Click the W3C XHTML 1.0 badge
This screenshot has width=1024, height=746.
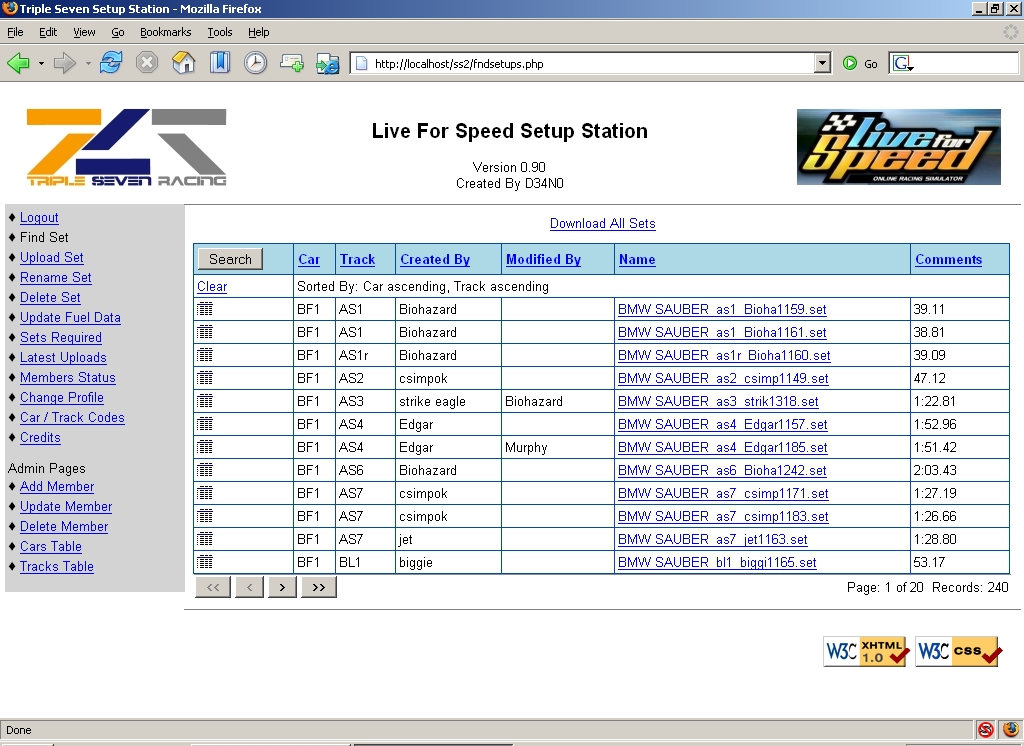[x=865, y=651]
